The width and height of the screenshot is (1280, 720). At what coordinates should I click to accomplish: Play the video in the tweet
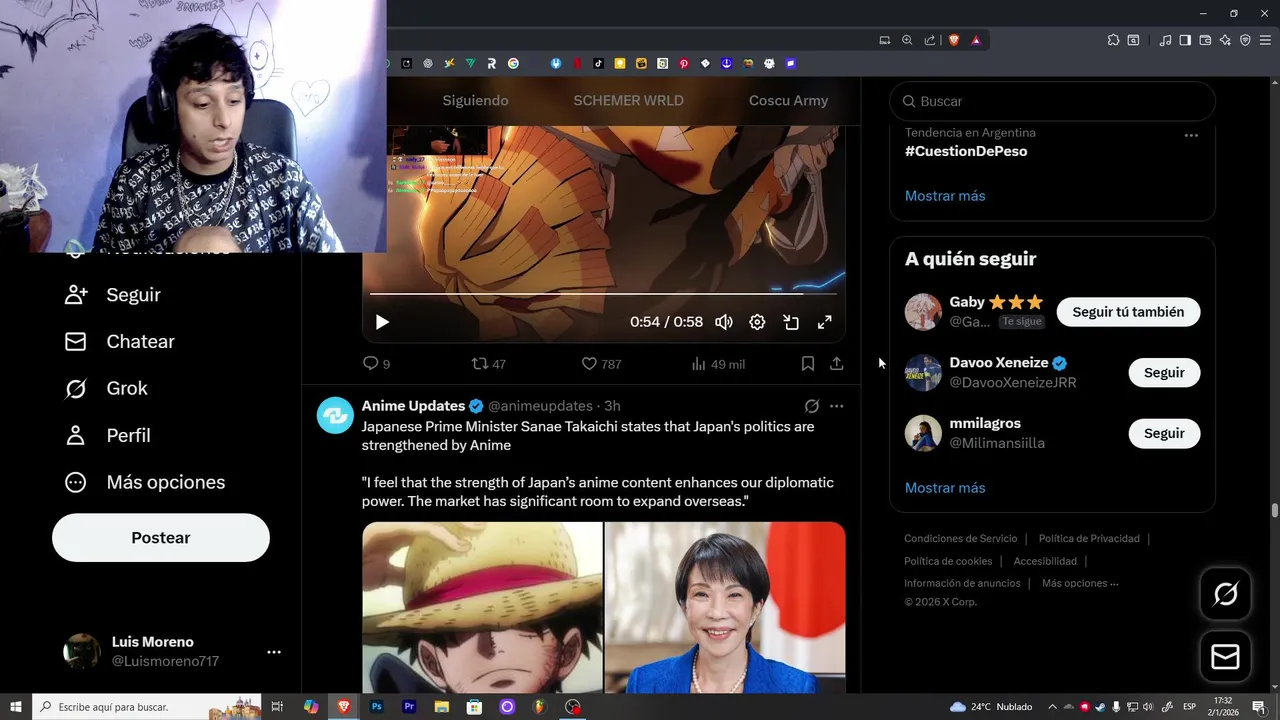(382, 322)
